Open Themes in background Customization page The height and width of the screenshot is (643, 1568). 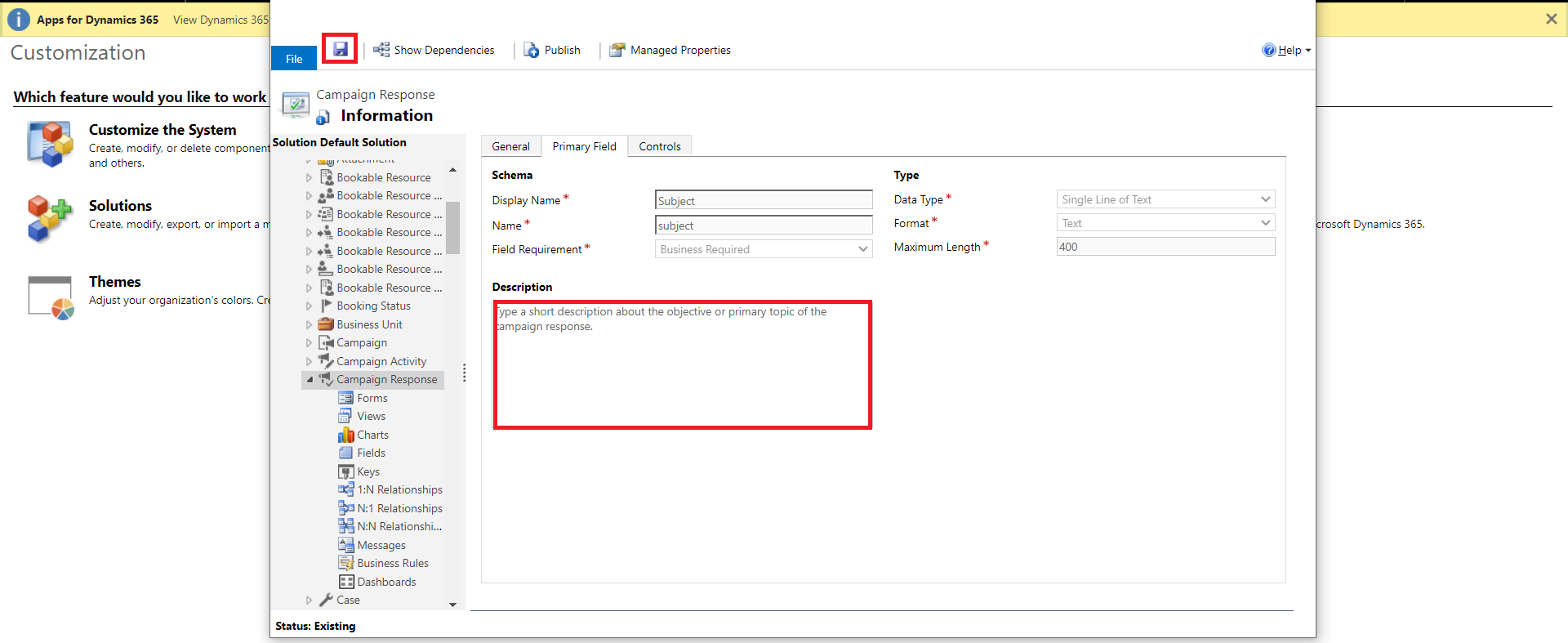coord(115,282)
